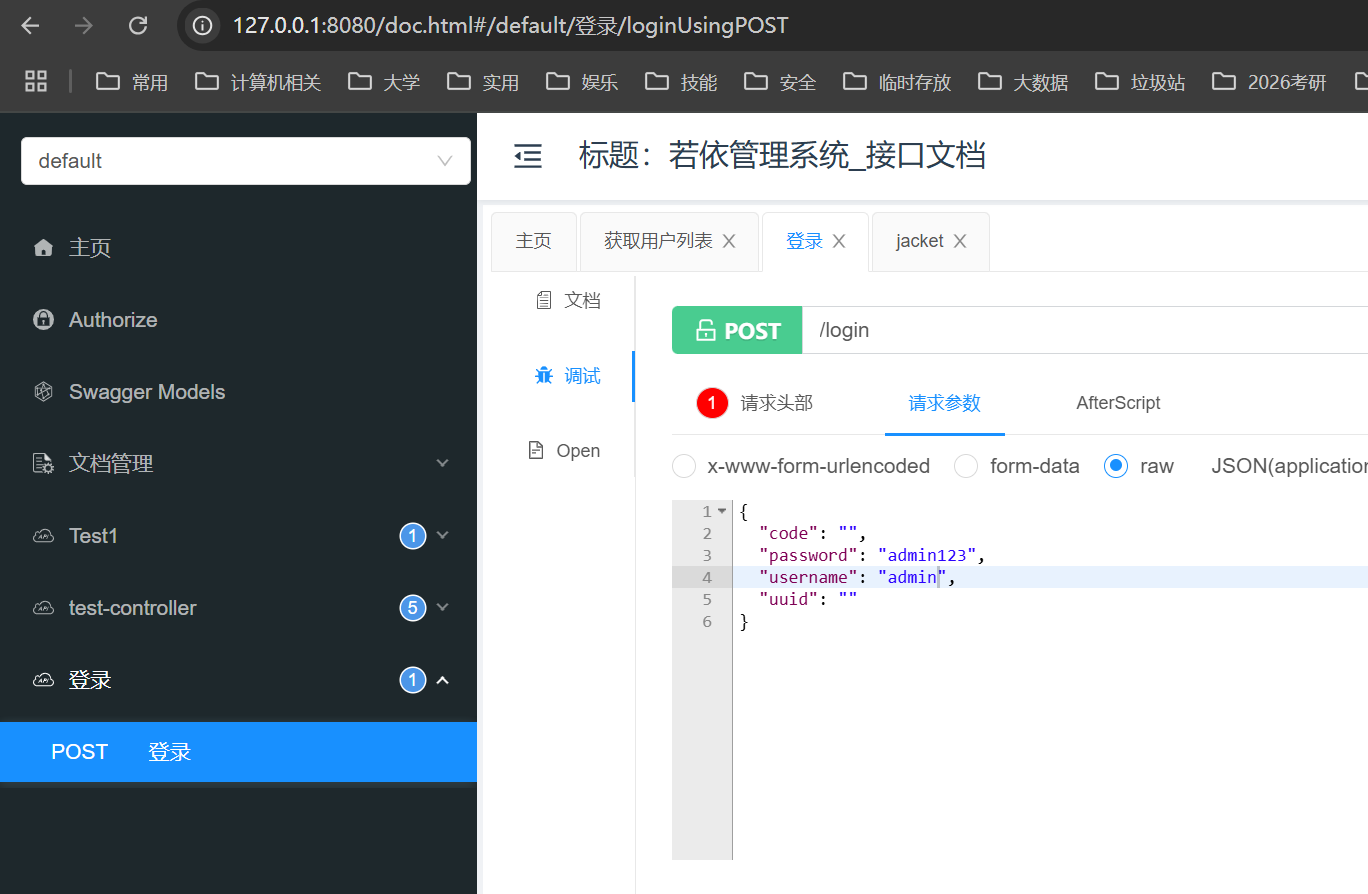Click the home icon beside 主页 in sidebar
This screenshot has width=1368, height=894.
click(x=43, y=248)
